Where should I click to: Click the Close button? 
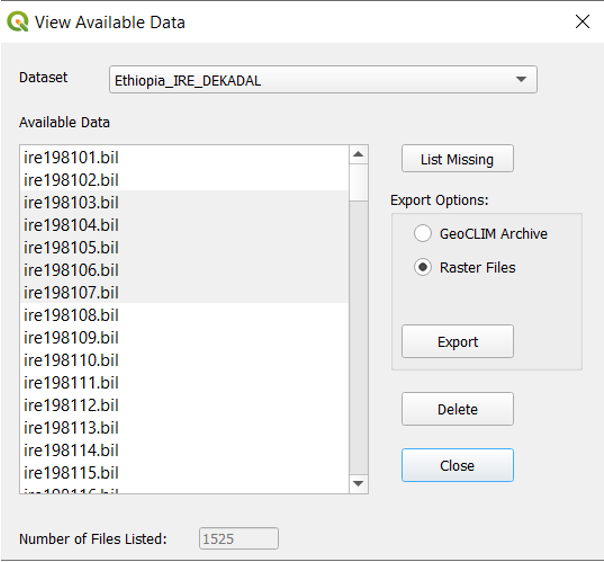(457, 465)
